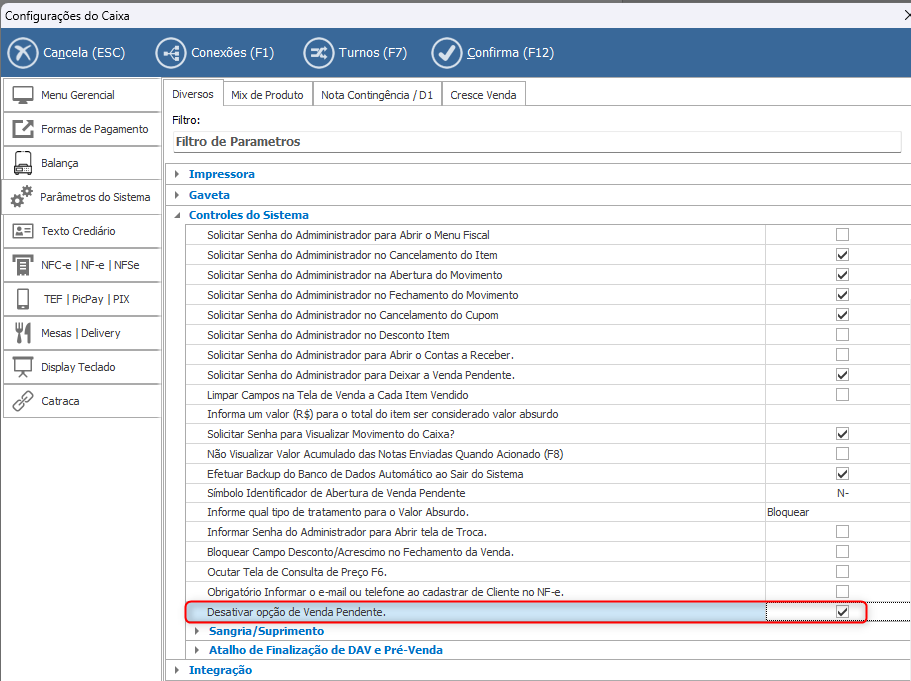Click TEF | PicPay | PIX phone icon
Viewport: 911px width, 681px height.
point(23,299)
